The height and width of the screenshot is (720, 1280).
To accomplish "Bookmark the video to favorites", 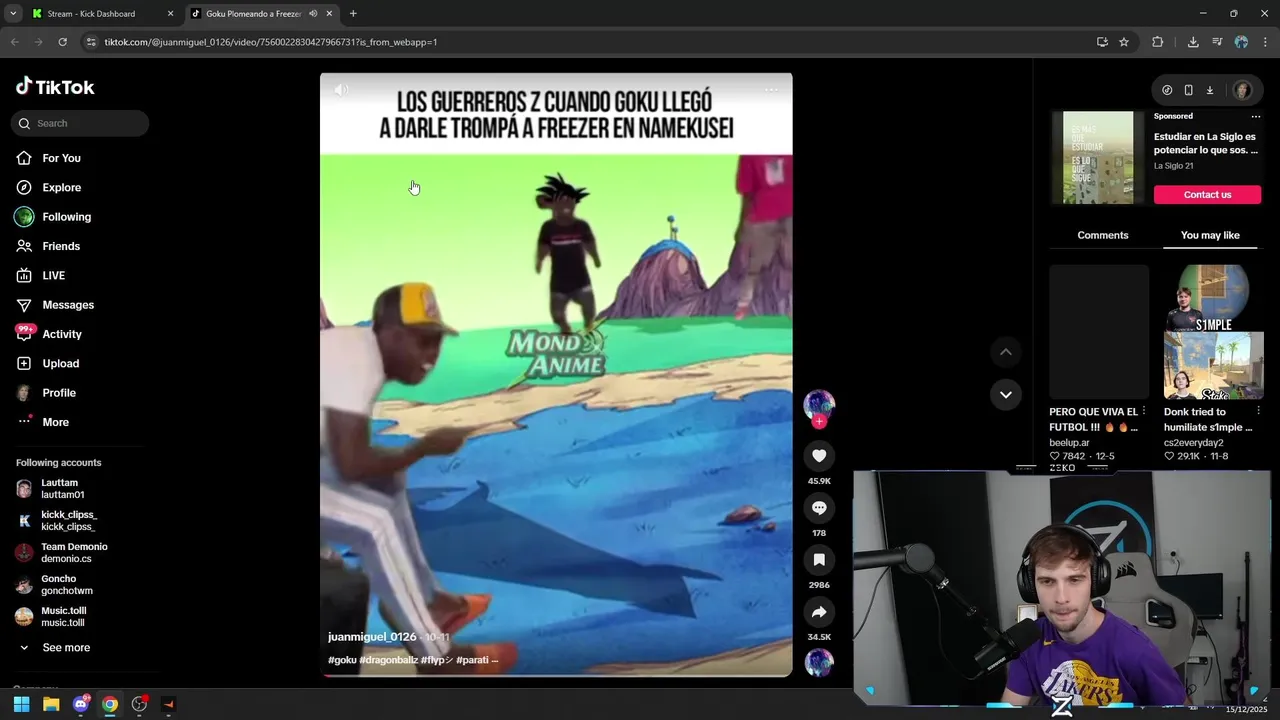I will (x=819, y=560).
